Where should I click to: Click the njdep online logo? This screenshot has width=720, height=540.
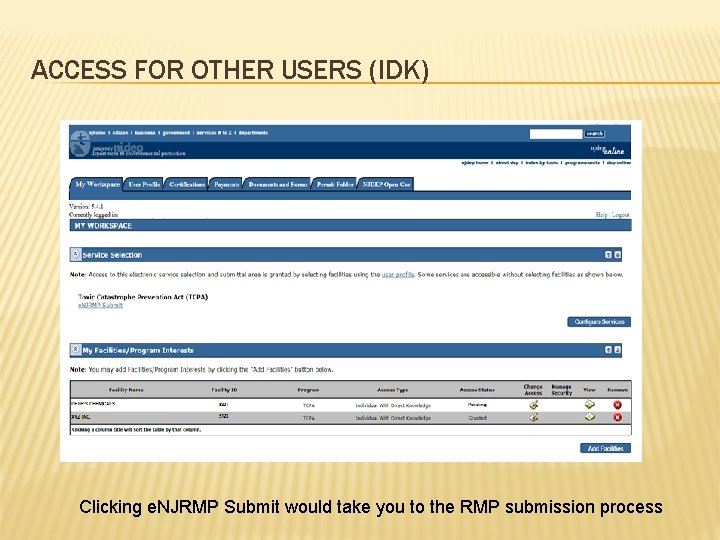(607, 150)
